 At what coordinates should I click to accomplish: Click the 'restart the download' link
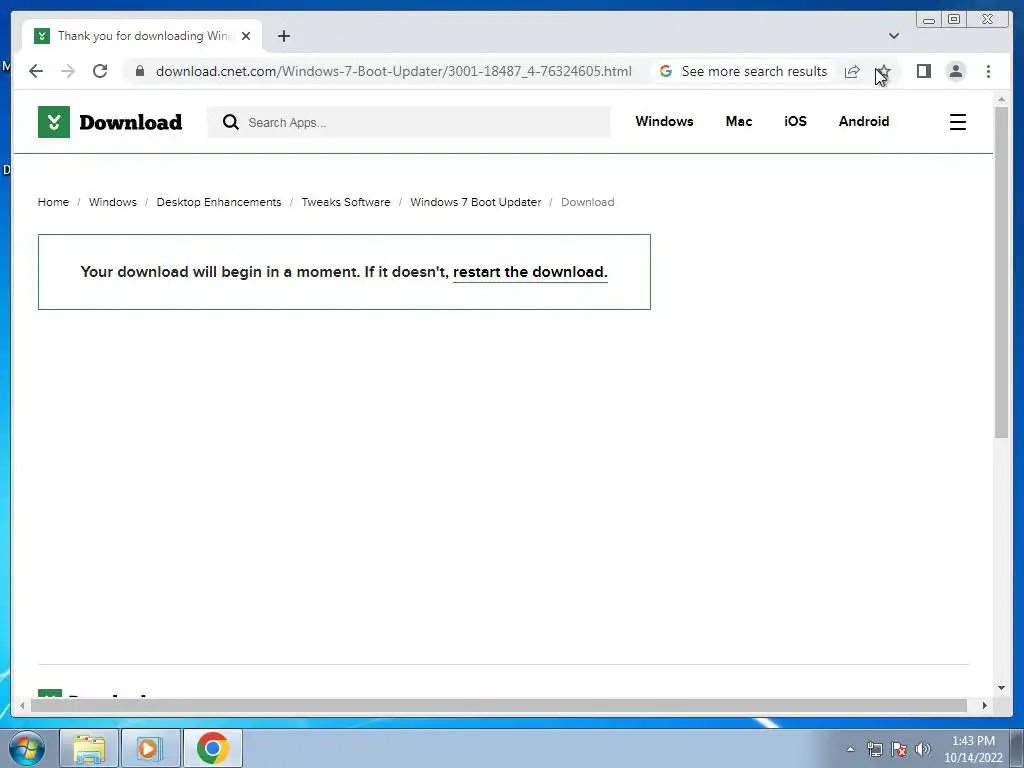click(530, 272)
